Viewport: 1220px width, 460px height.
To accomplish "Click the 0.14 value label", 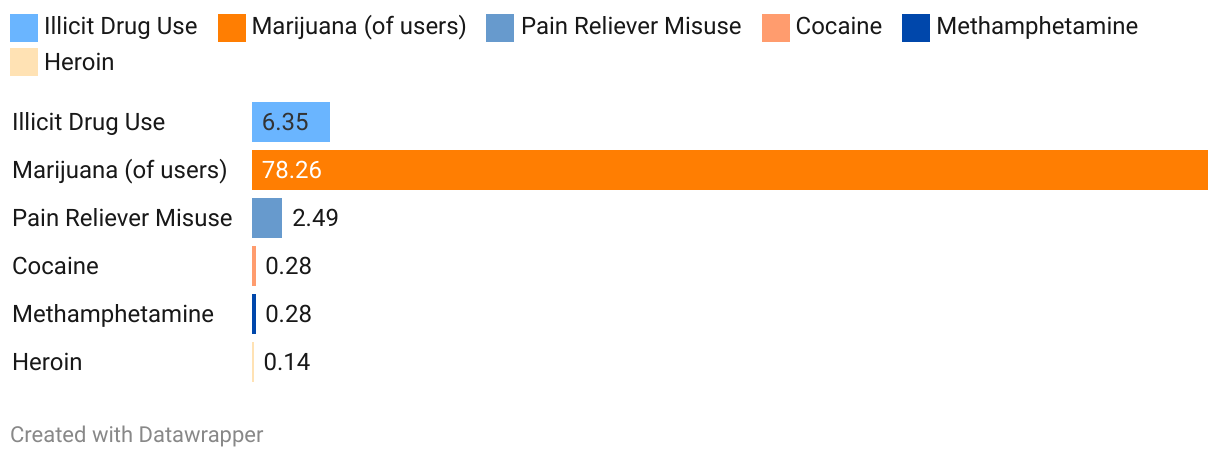I will 287,362.
